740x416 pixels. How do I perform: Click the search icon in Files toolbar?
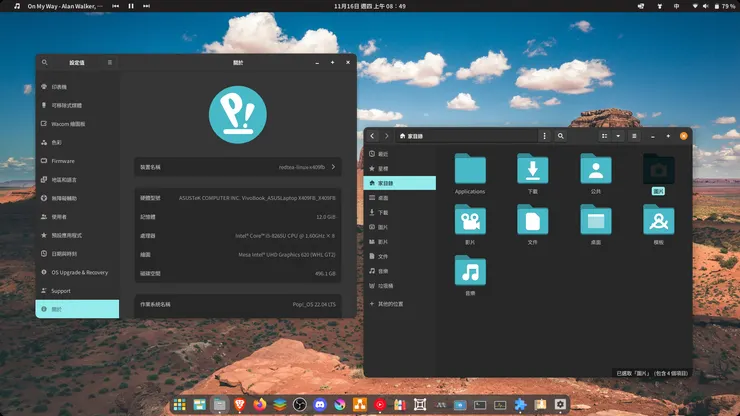[x=561, y=136]
